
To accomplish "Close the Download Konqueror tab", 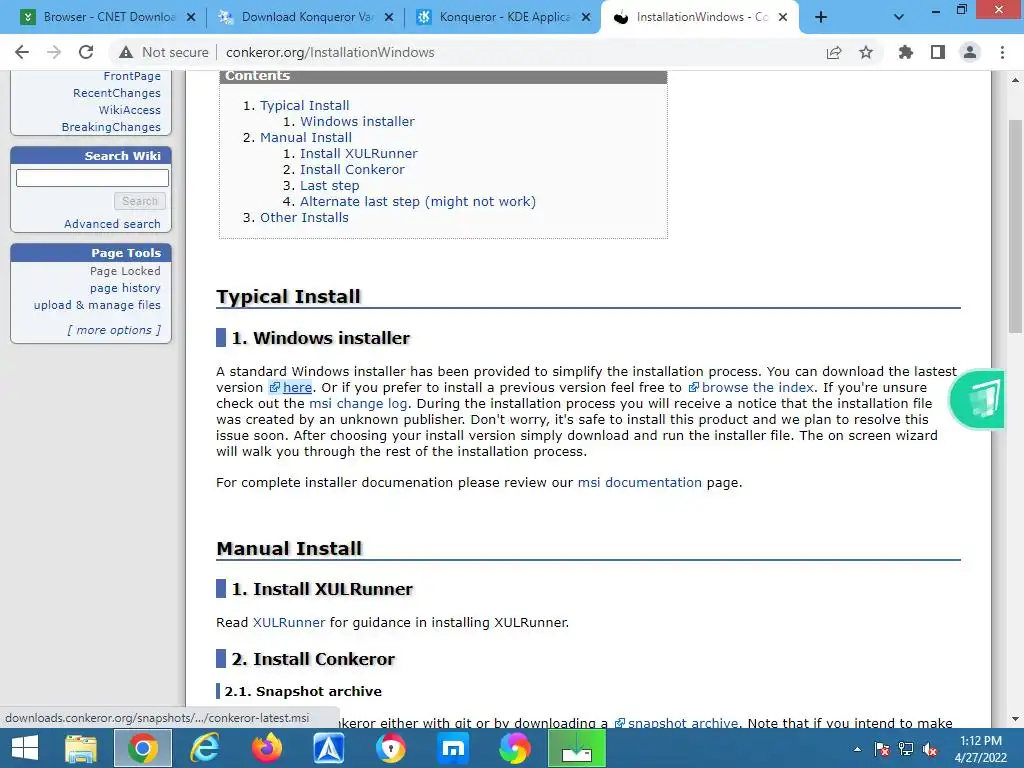I will pos(389,17).
